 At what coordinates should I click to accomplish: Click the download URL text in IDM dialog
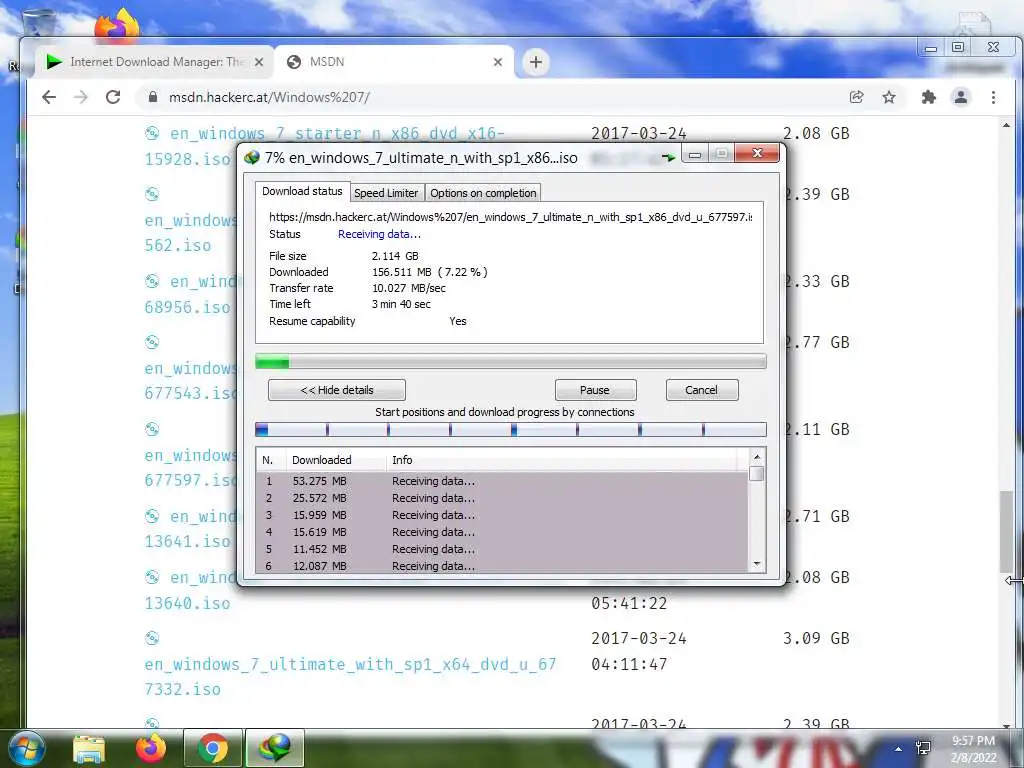click(x=510, y=217)
